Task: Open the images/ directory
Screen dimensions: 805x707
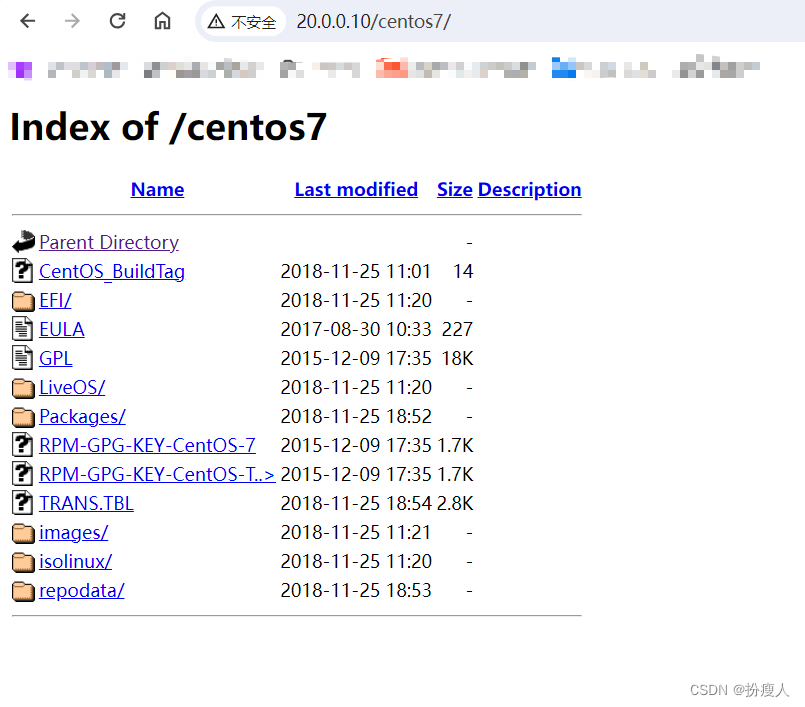Action: pos(73,532)
